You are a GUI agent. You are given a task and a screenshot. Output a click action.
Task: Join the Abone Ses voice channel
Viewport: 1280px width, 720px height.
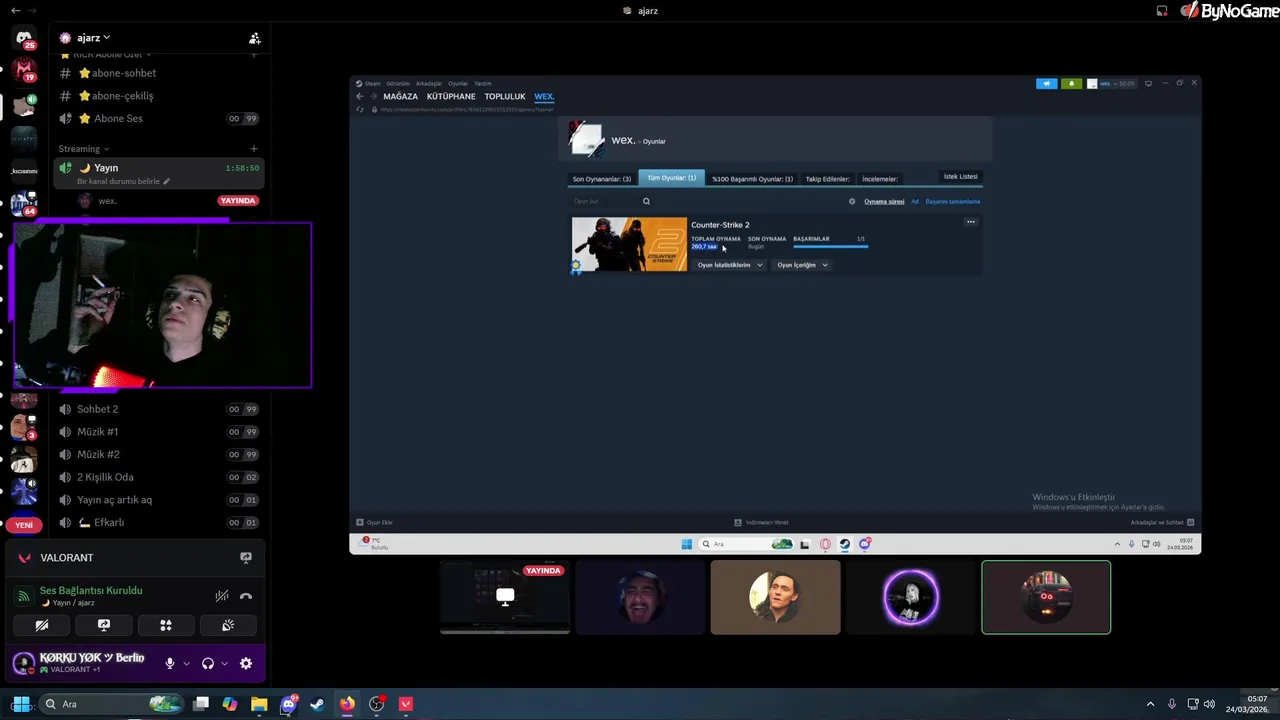(159, 118)
